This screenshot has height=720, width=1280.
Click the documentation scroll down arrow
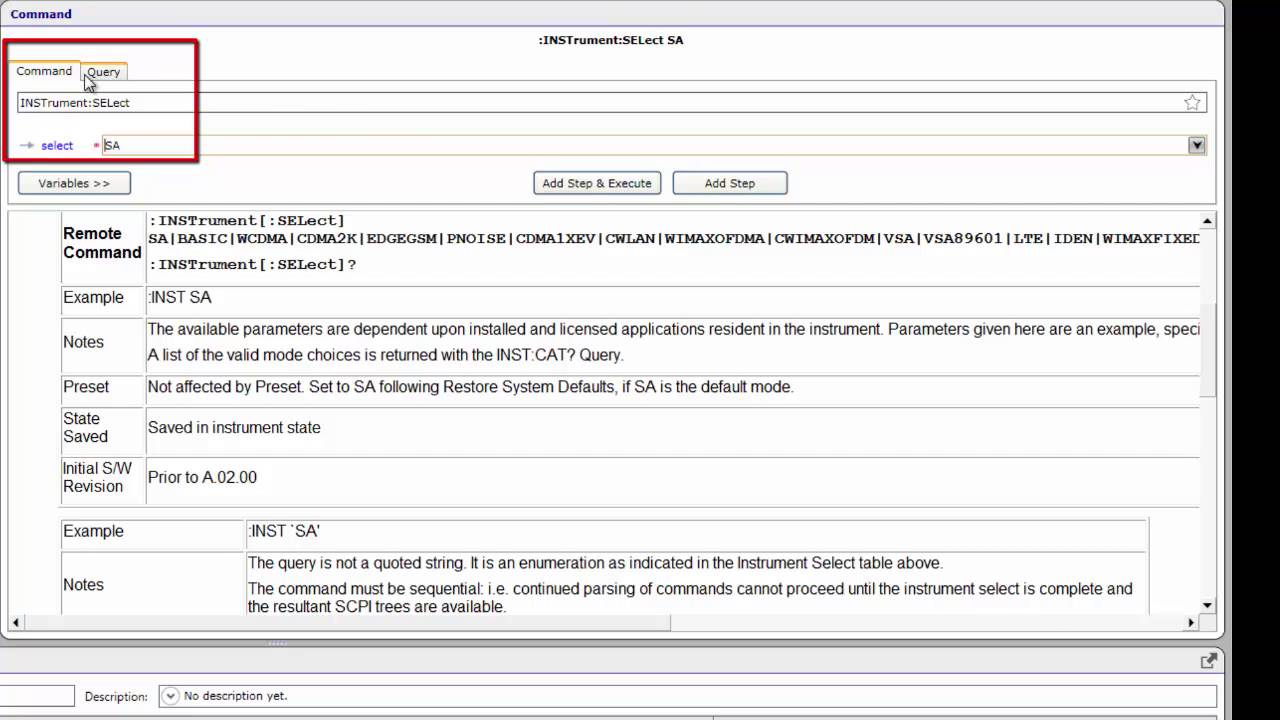1207,605
